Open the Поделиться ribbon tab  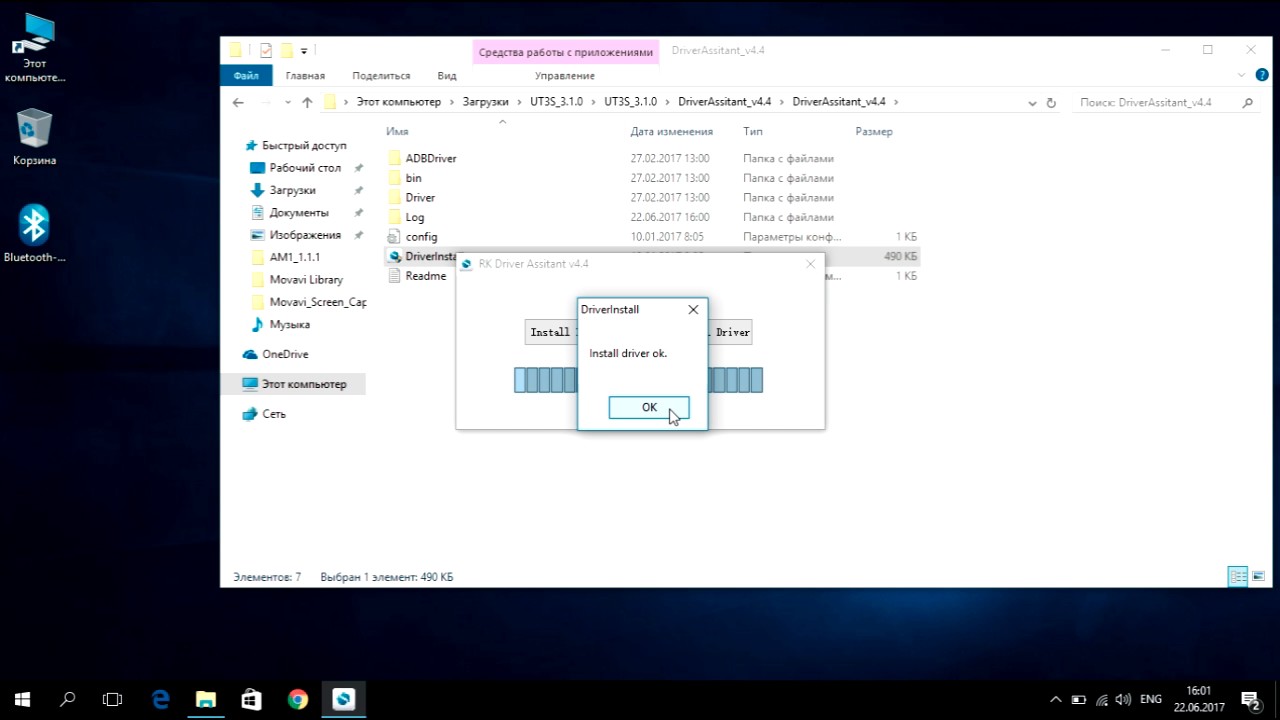coord(381,76)
